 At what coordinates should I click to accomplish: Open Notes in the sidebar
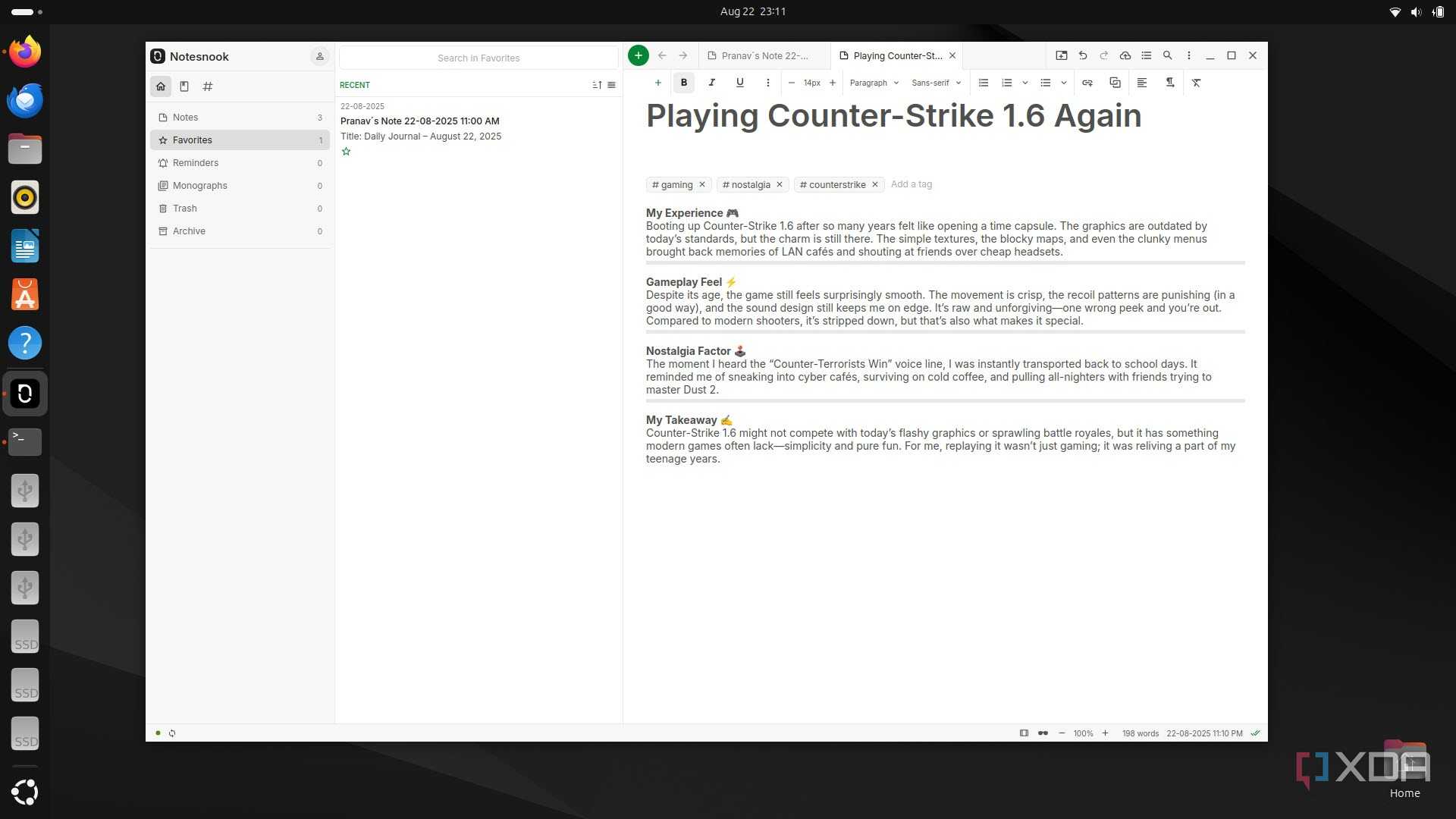point(240,118)
